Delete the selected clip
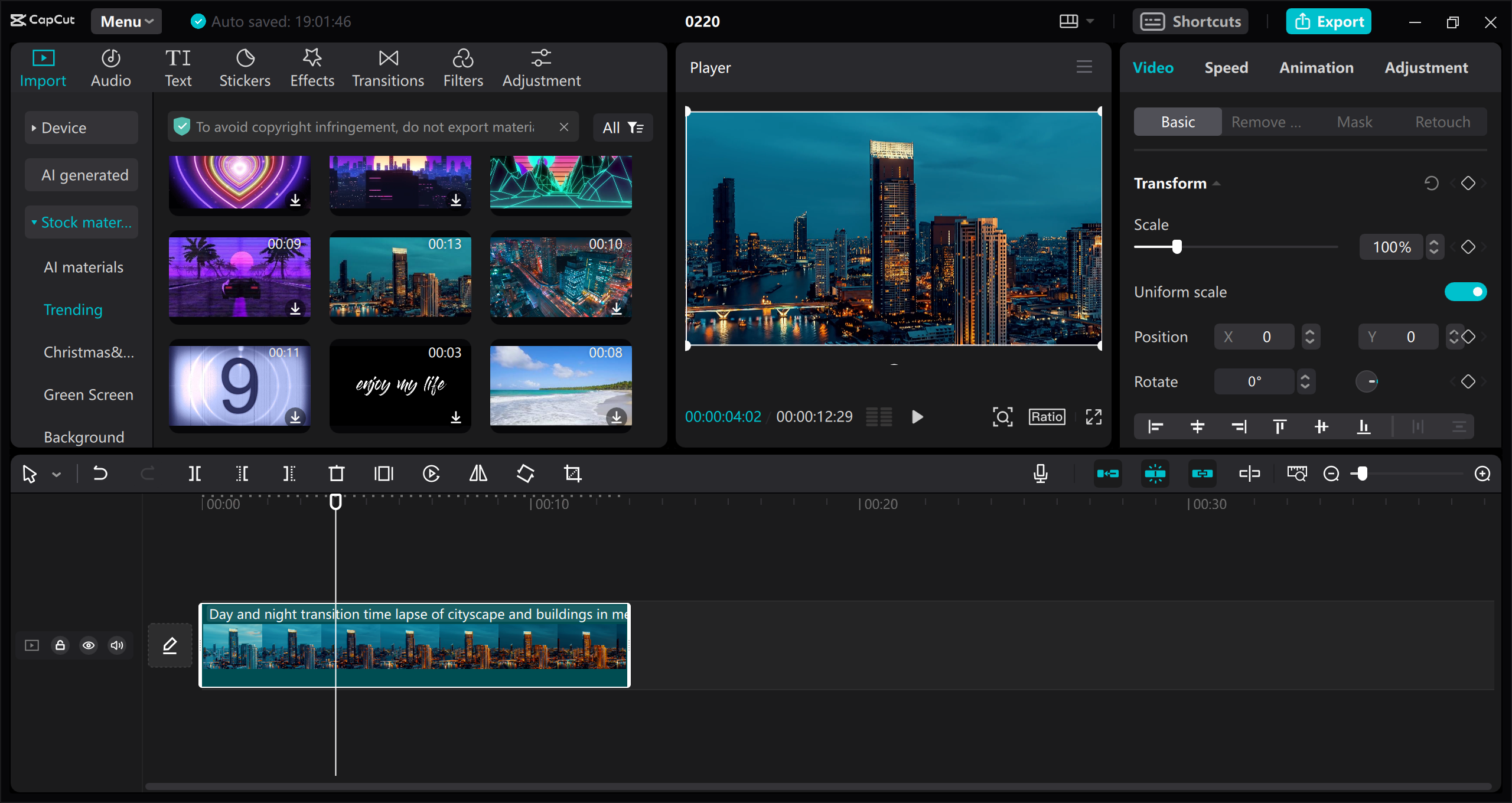Image resolution: width=1512 pixels, height=803 pixels. pos(336,473)
